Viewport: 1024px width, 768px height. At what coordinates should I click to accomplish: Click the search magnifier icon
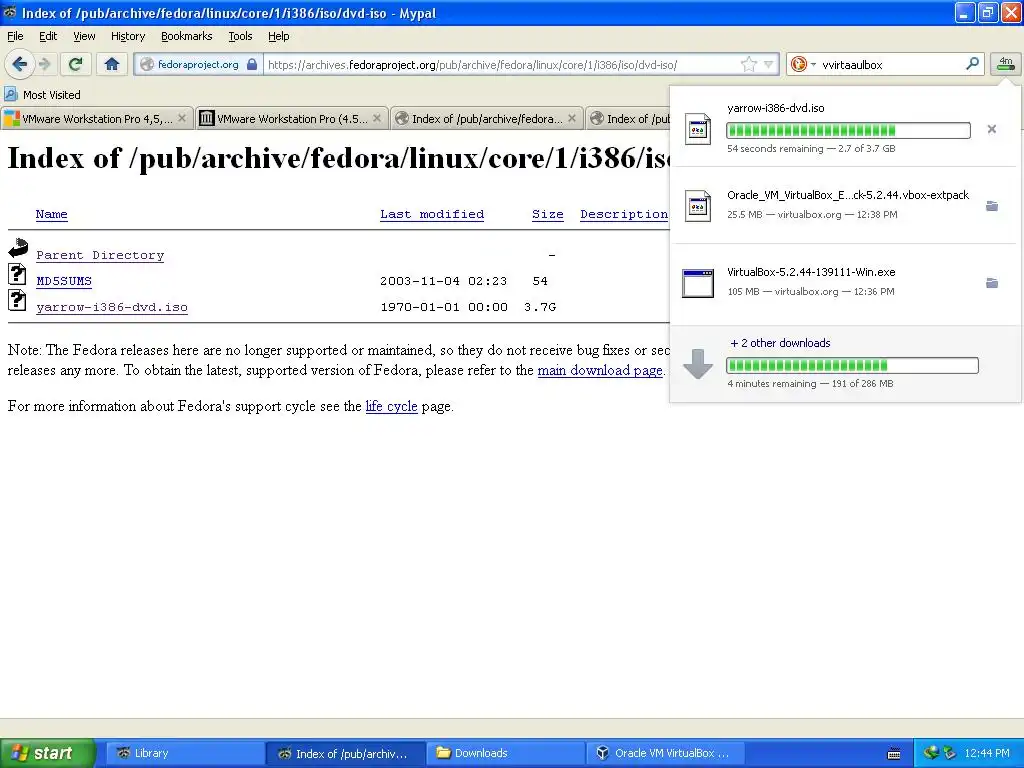click(972, 64)
